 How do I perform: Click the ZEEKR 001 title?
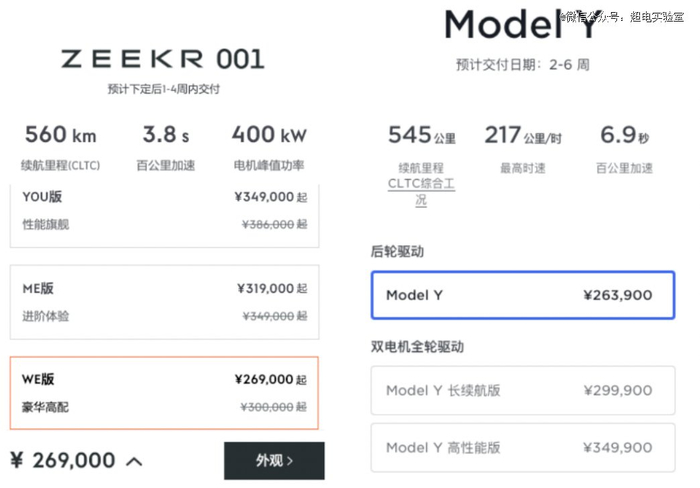point(163,59)
